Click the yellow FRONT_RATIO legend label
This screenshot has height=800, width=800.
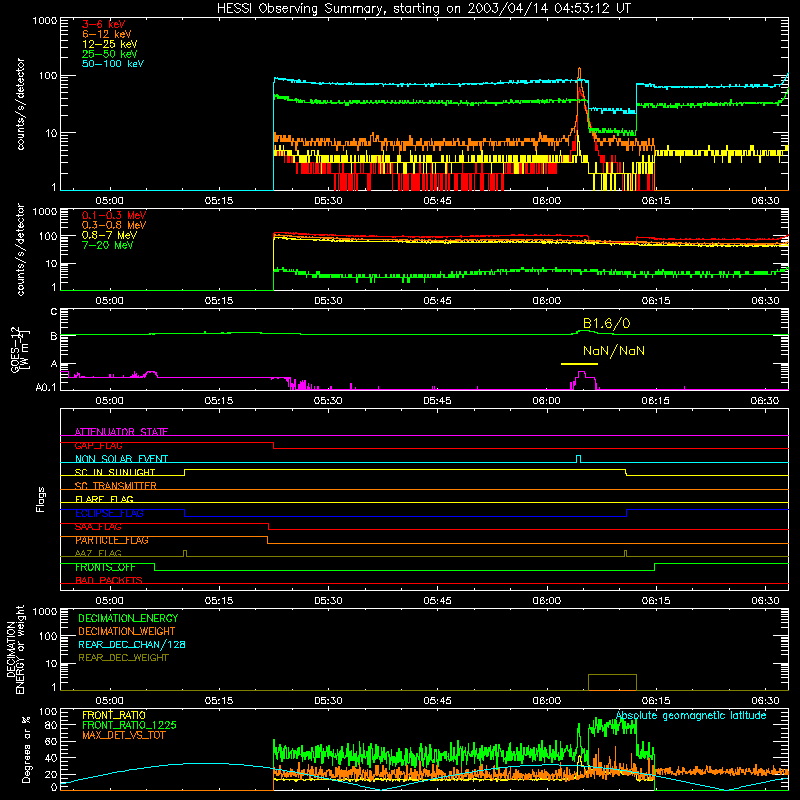(114, 715)
